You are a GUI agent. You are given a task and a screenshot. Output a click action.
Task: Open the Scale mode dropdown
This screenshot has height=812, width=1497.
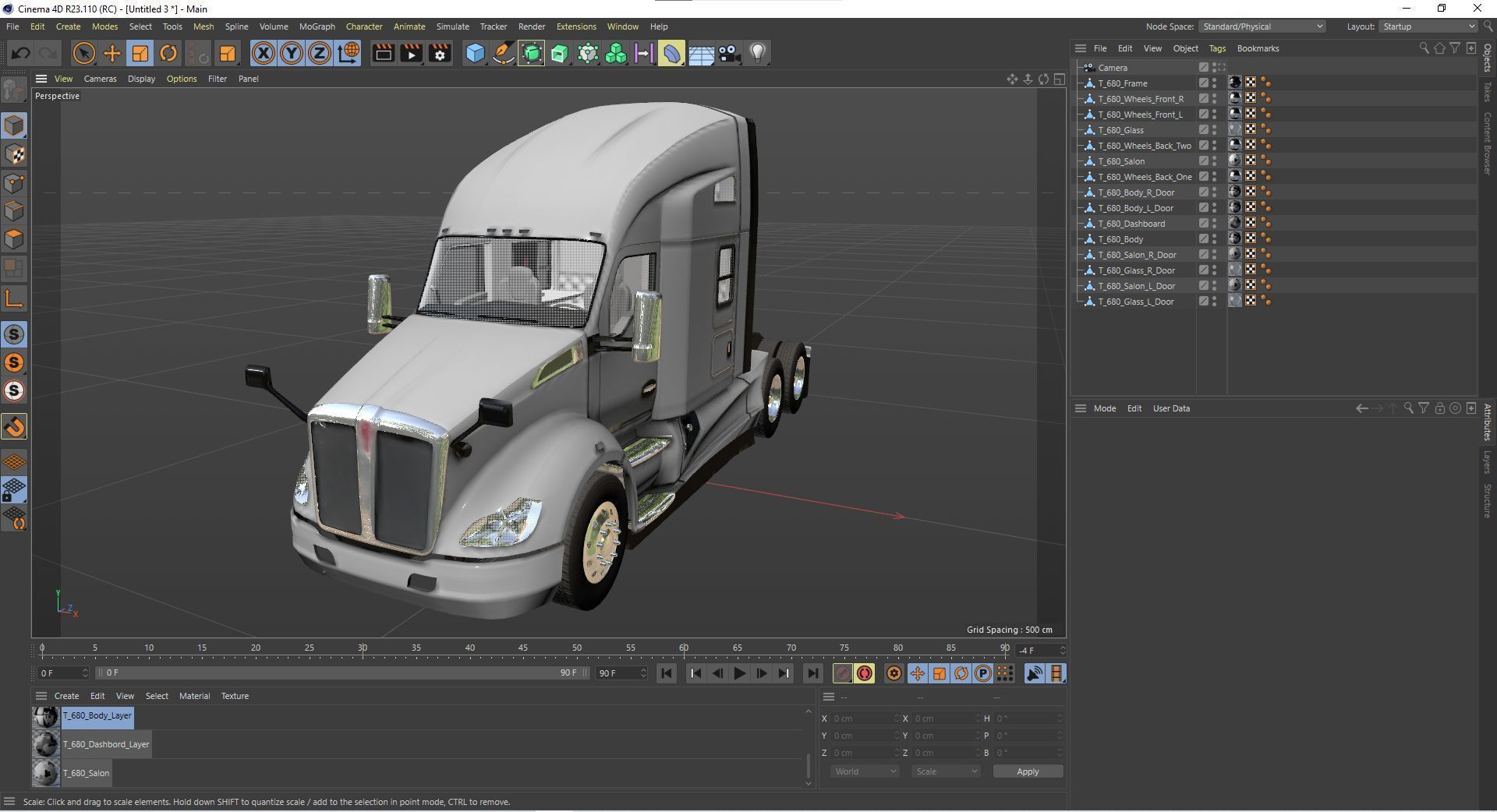click(x=945, y=771)
